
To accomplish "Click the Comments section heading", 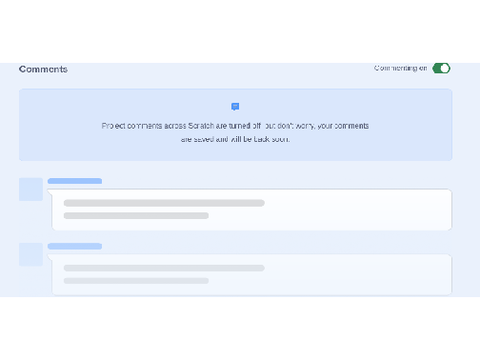I will pyautogui.click(x=43, y=69).
